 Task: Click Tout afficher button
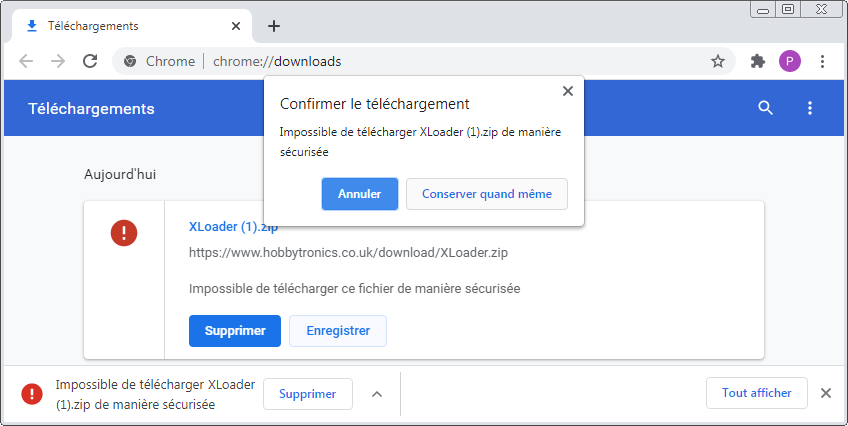click(757, 393)
